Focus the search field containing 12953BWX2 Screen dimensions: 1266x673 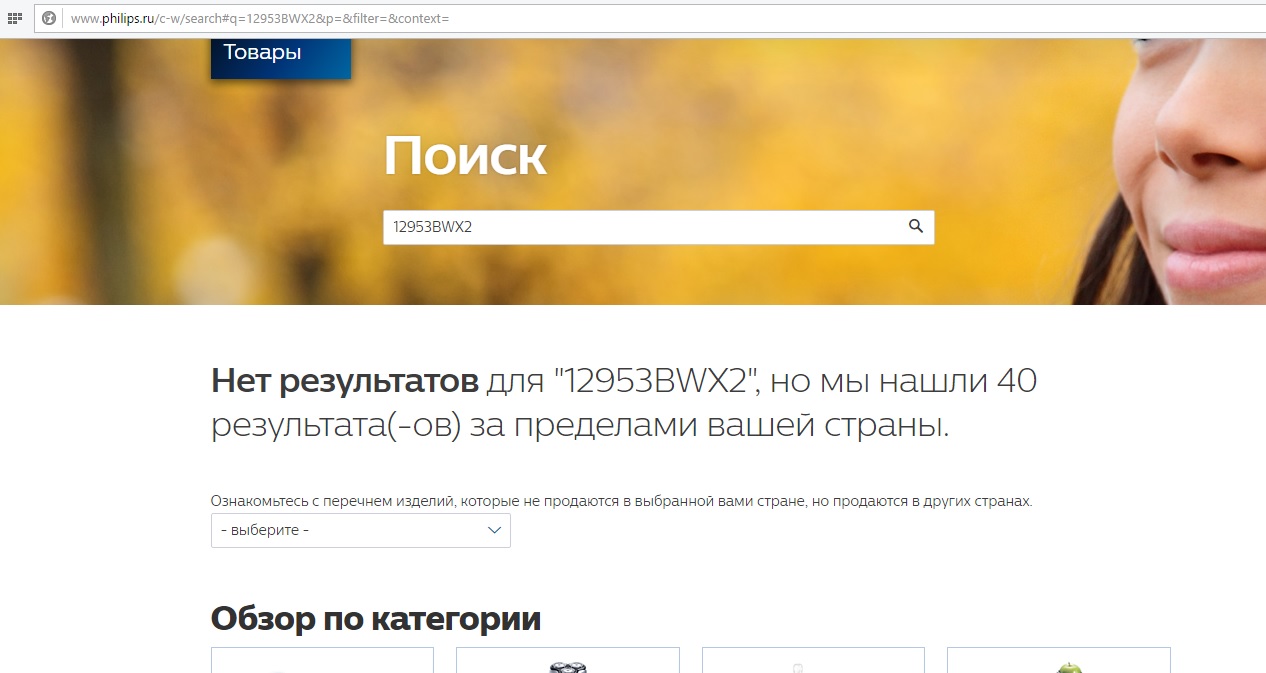640,227
